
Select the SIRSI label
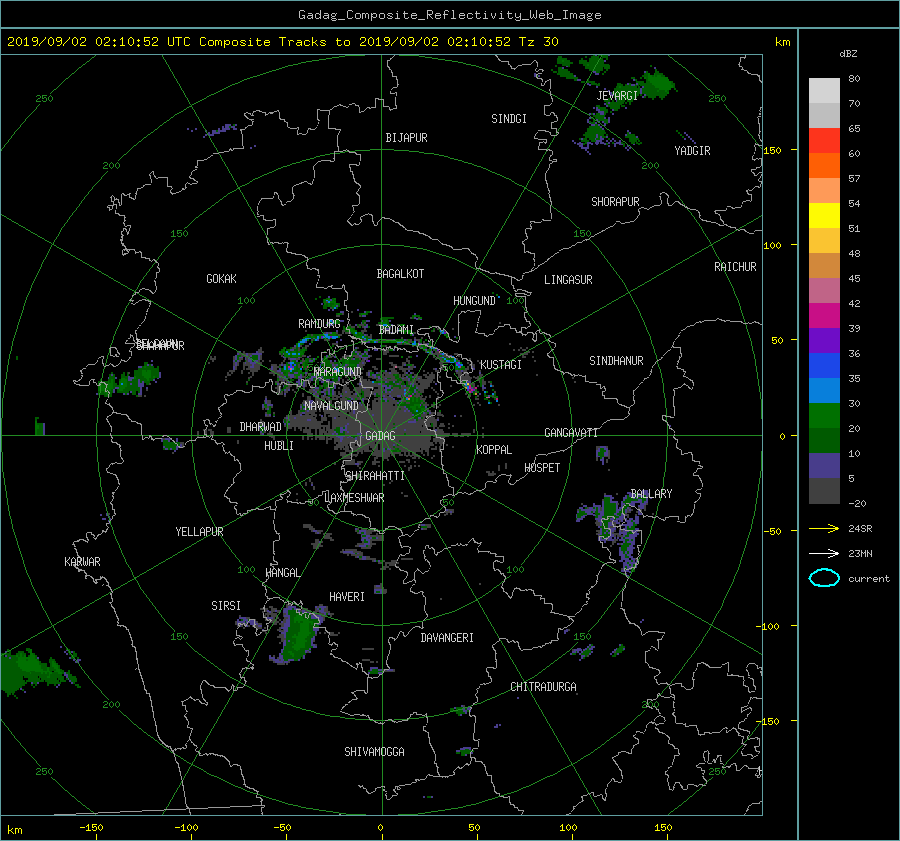pyautogui.click(x=226, y=606)
